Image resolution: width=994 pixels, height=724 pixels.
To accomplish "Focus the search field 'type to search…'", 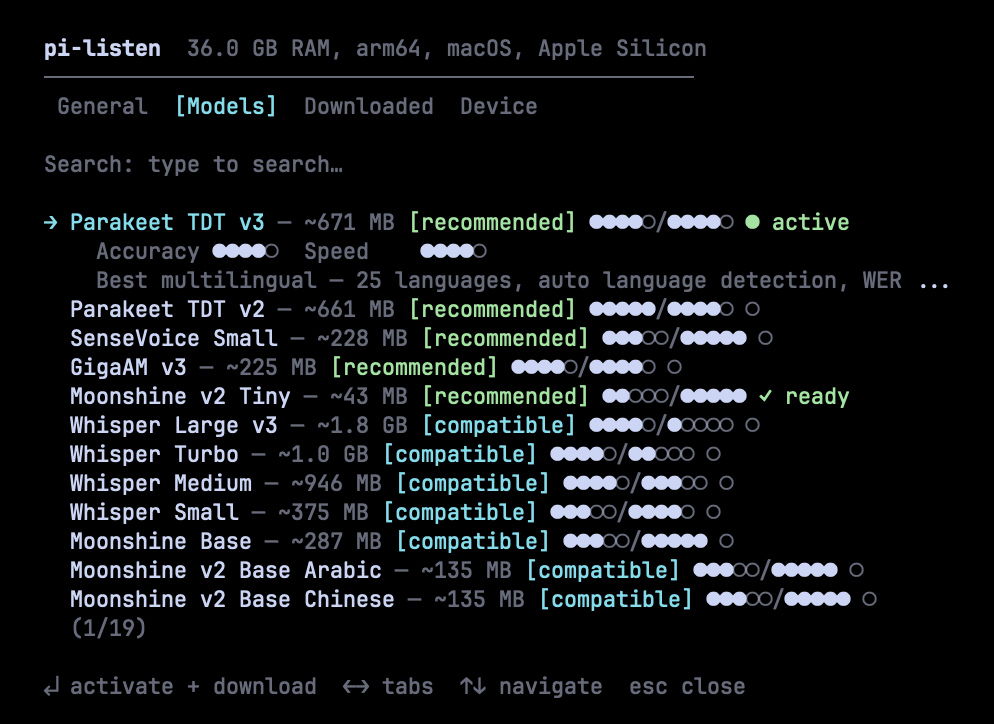I will point(245,165).
